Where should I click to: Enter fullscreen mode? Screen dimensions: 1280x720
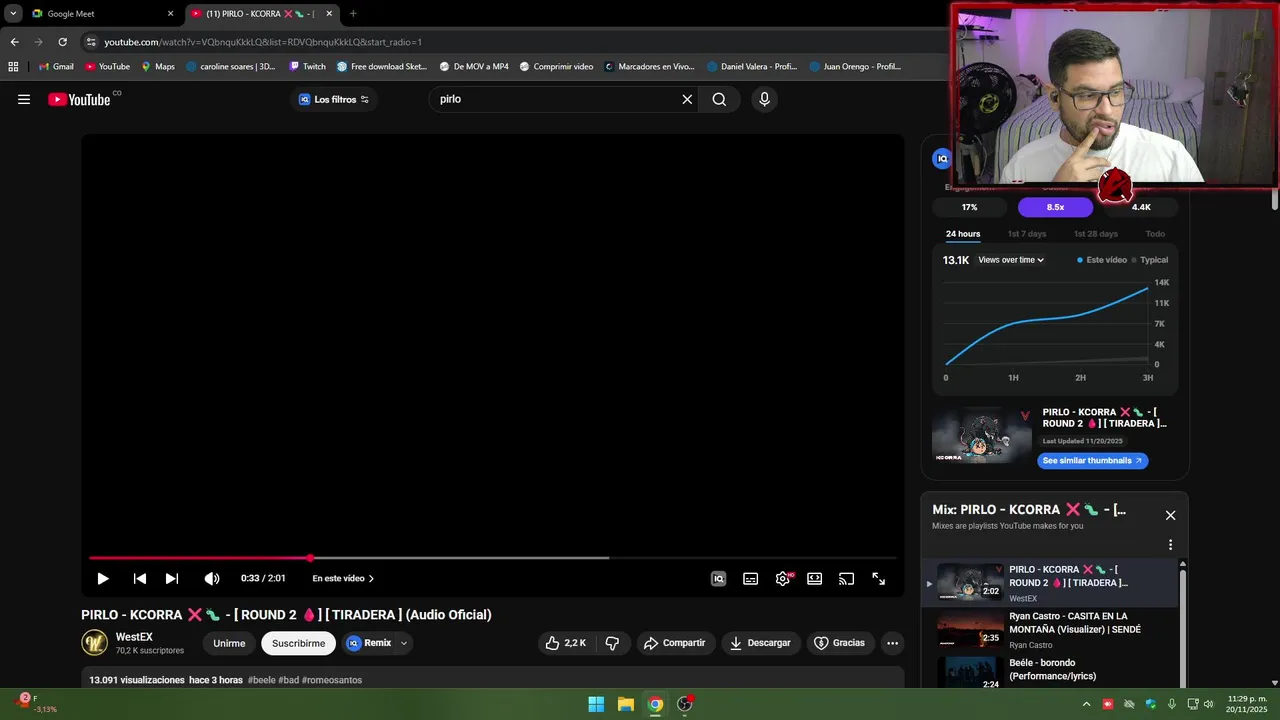coord(879,578)
